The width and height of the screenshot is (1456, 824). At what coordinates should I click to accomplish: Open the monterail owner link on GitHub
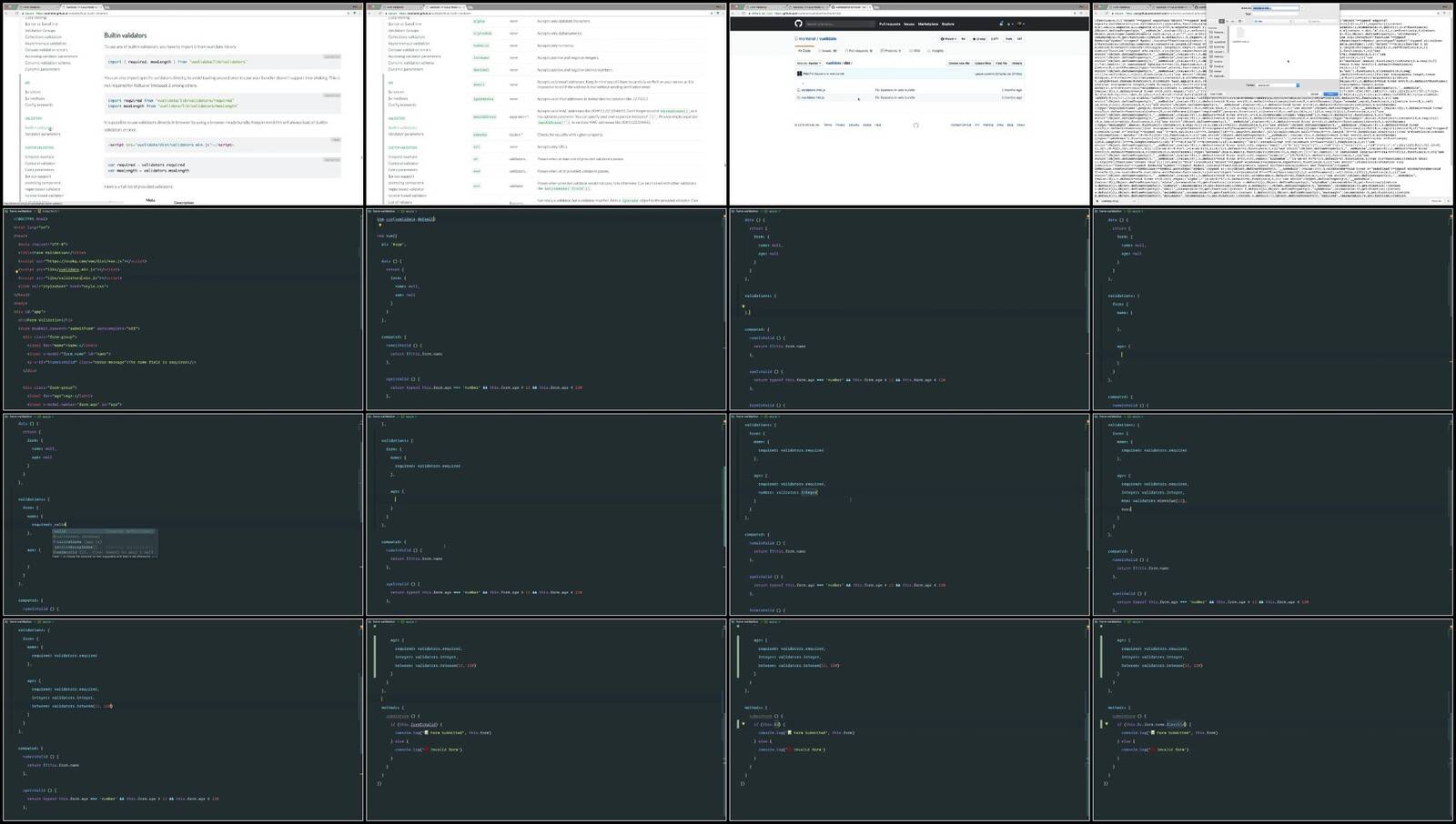[x=807, y=39]
